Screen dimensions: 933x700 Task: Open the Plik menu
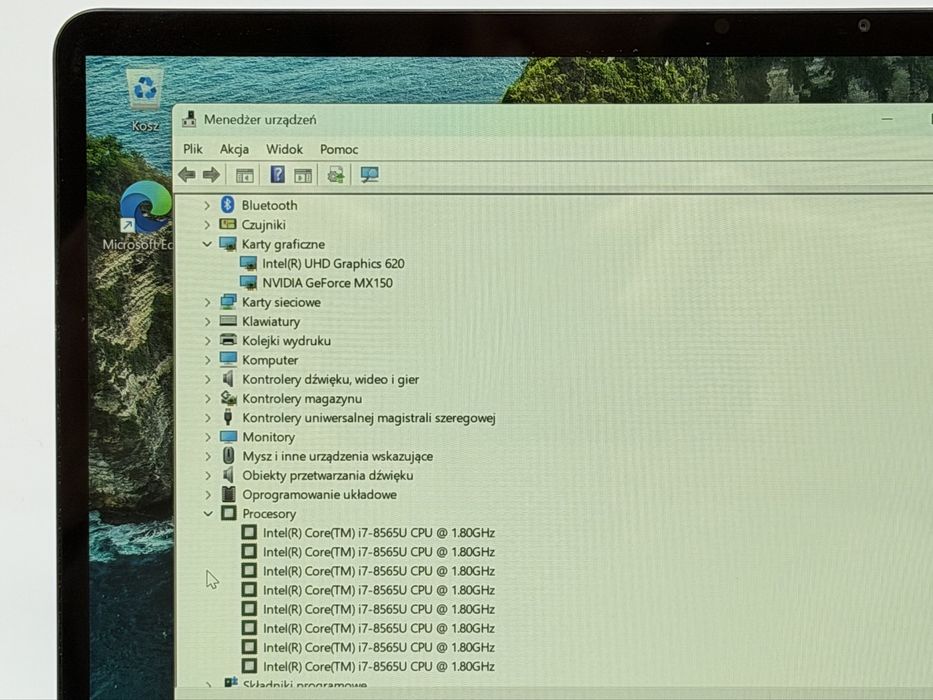click(193, 149)
